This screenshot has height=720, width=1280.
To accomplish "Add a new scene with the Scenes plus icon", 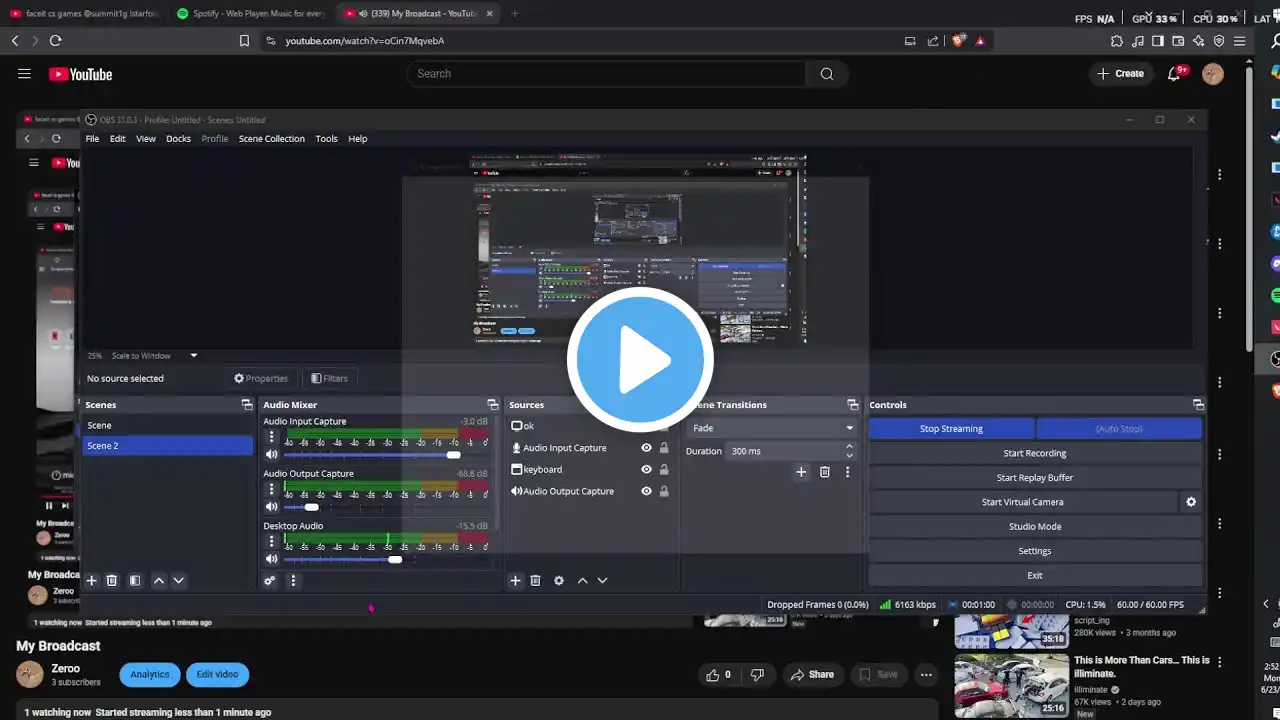I will [x=91, y=580].
